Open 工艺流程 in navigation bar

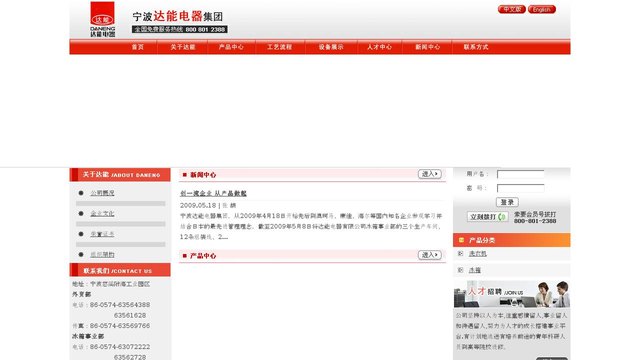280,47
